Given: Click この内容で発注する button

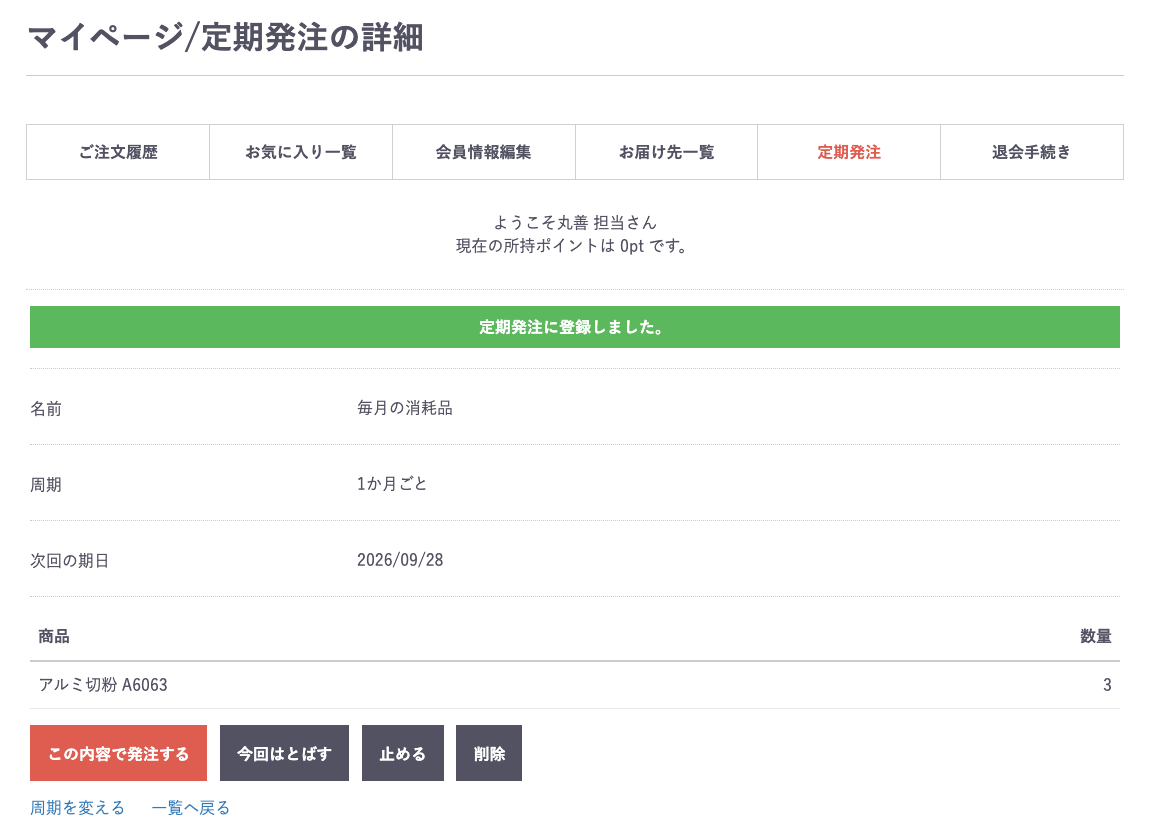Looking at the screenshot, I should click(118, 753).
